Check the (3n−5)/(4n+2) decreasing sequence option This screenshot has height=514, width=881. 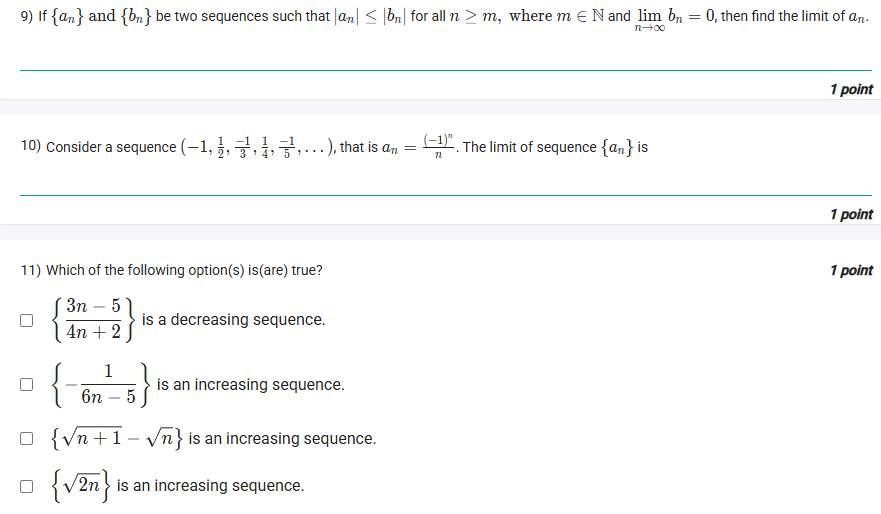click(x=26, y=320)
